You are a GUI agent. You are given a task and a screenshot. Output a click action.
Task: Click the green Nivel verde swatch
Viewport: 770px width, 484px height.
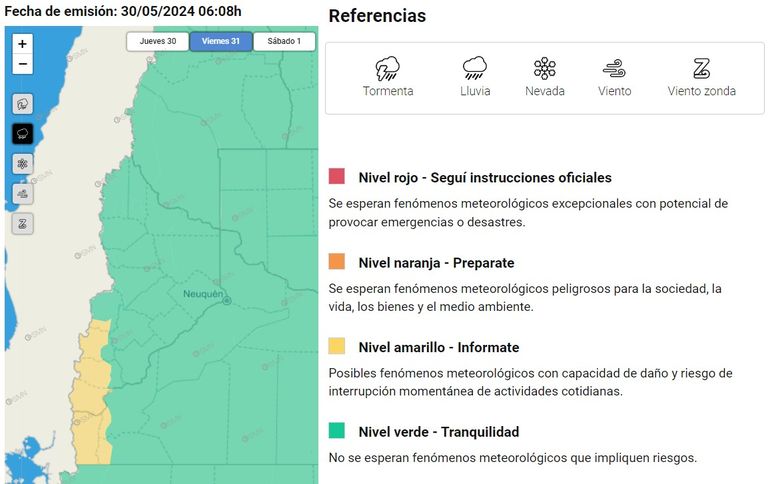(337, 431)
